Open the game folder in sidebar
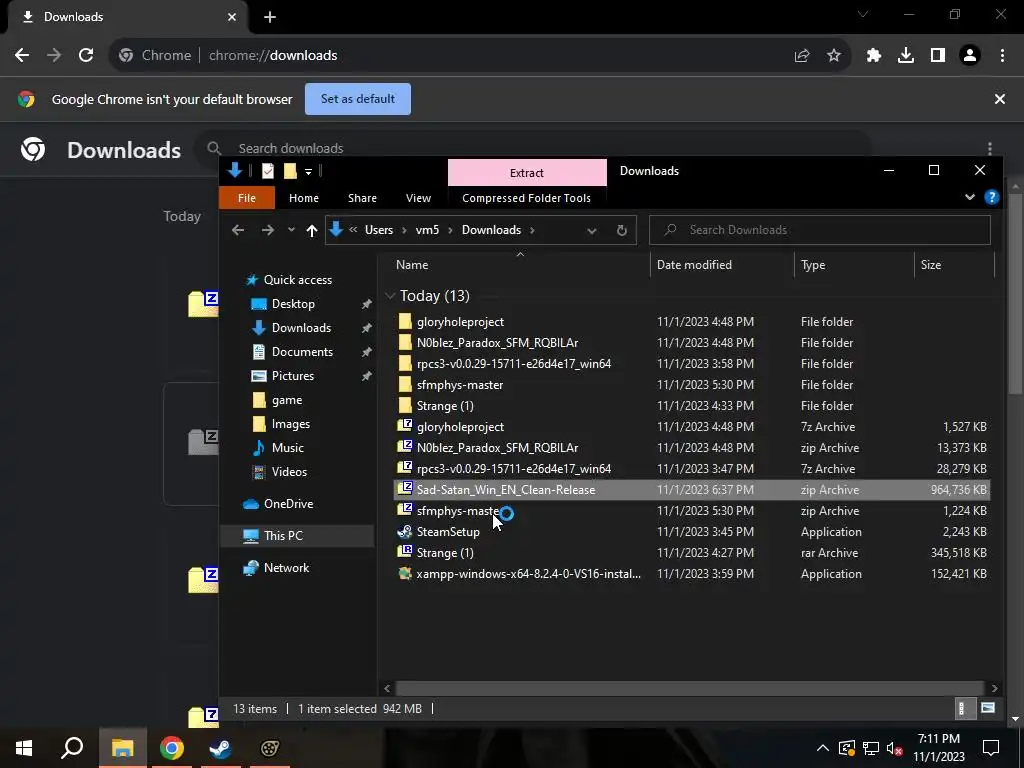Image resolution: width=1024 pixels, height=768 pixels. point(287,400)
